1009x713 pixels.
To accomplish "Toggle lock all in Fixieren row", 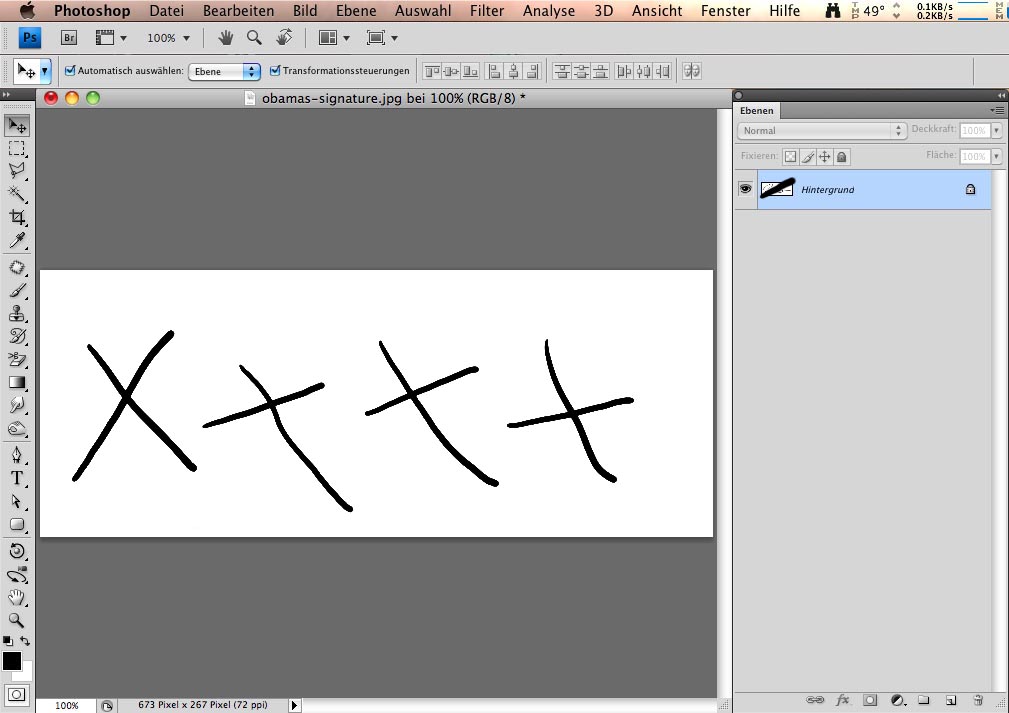I will (x=842, y=156).
